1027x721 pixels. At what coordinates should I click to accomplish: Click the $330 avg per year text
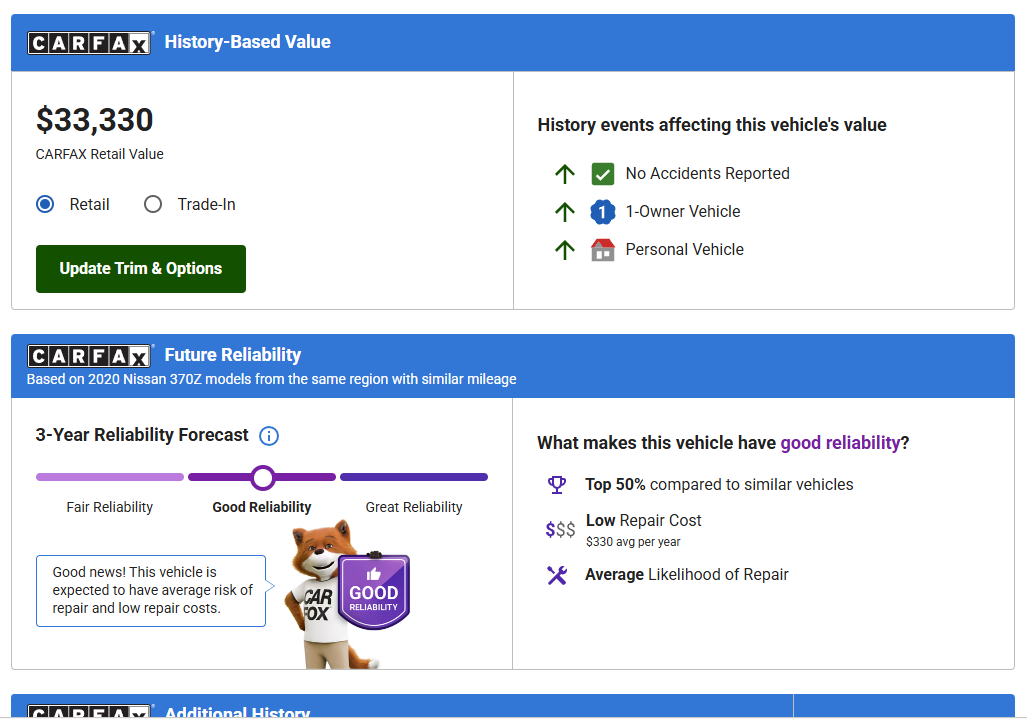click(633, 542)
